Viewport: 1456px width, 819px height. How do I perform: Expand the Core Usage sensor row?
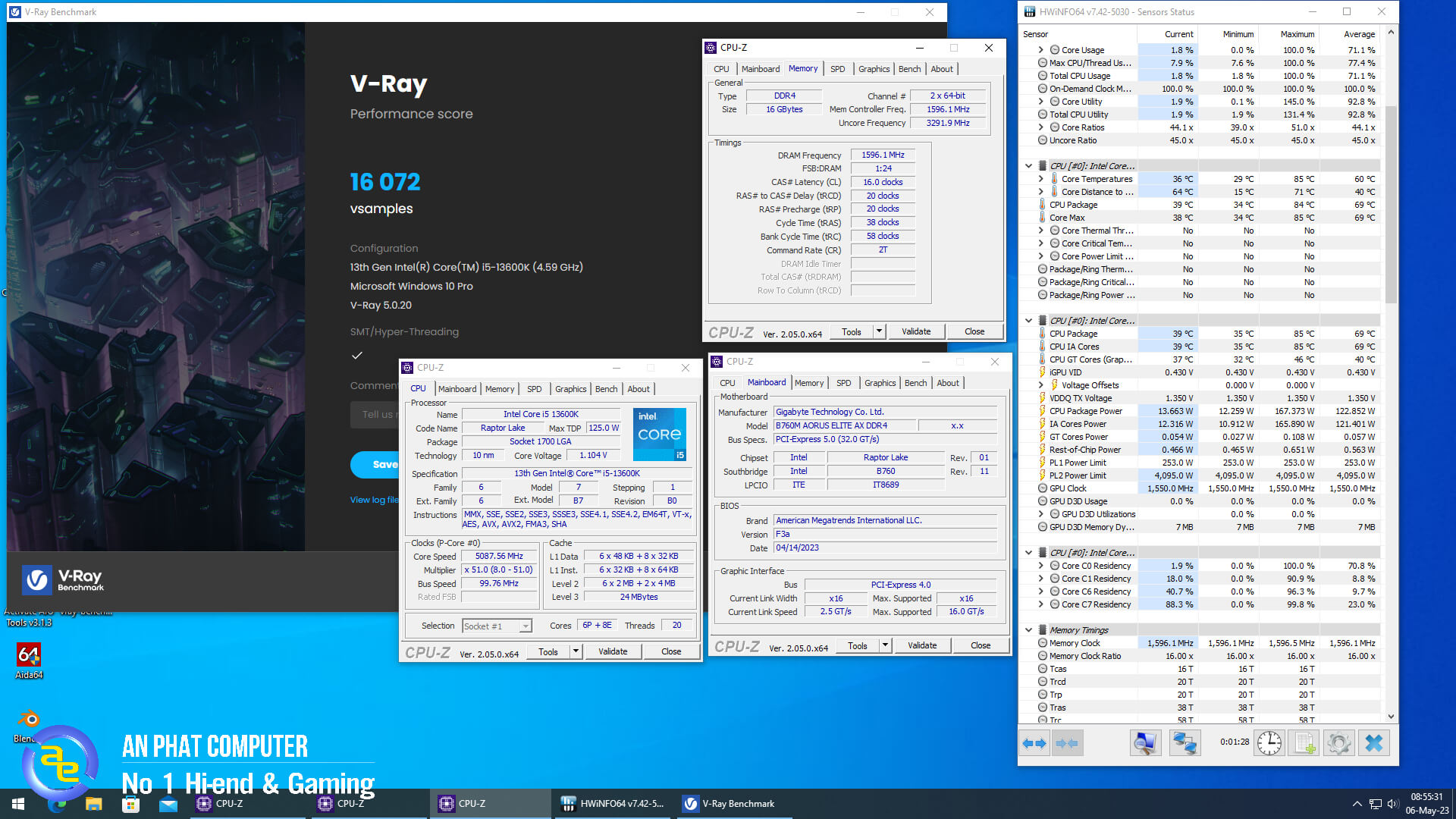[1041, 50]
